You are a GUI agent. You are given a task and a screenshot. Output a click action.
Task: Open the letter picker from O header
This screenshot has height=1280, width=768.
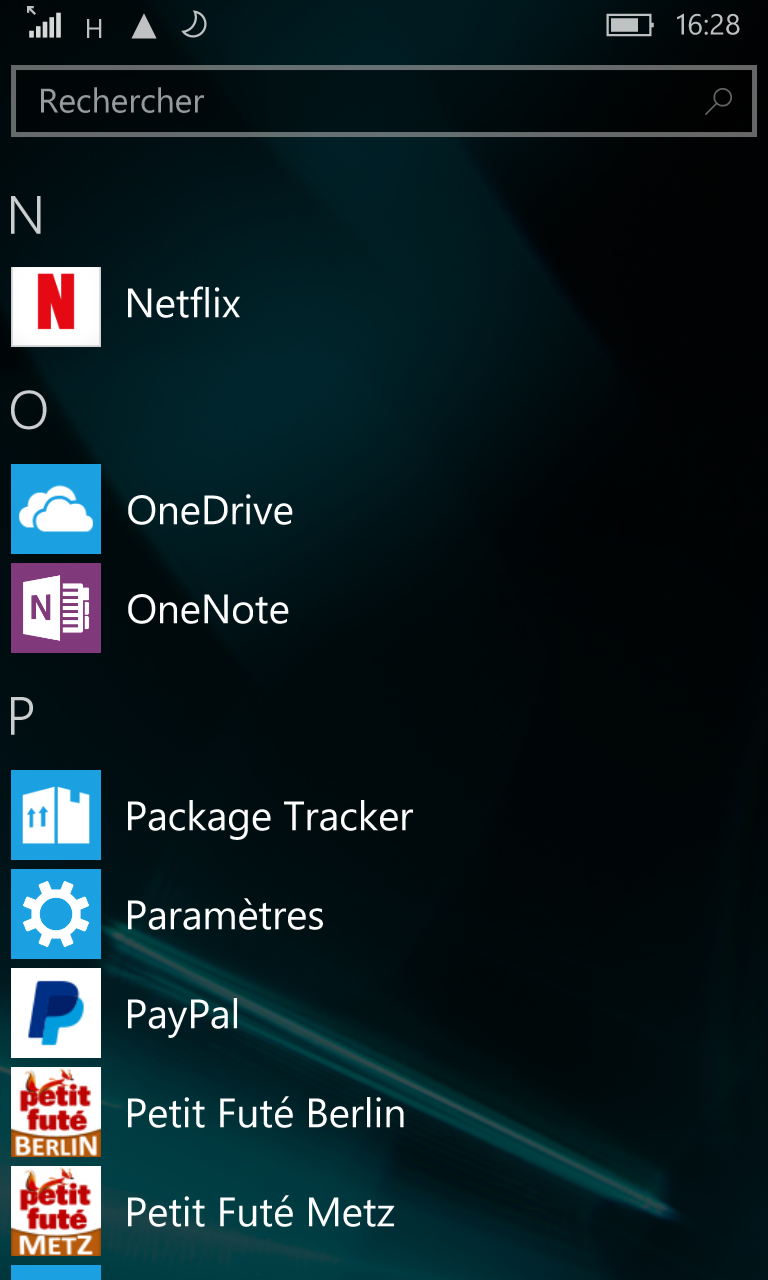28,410
